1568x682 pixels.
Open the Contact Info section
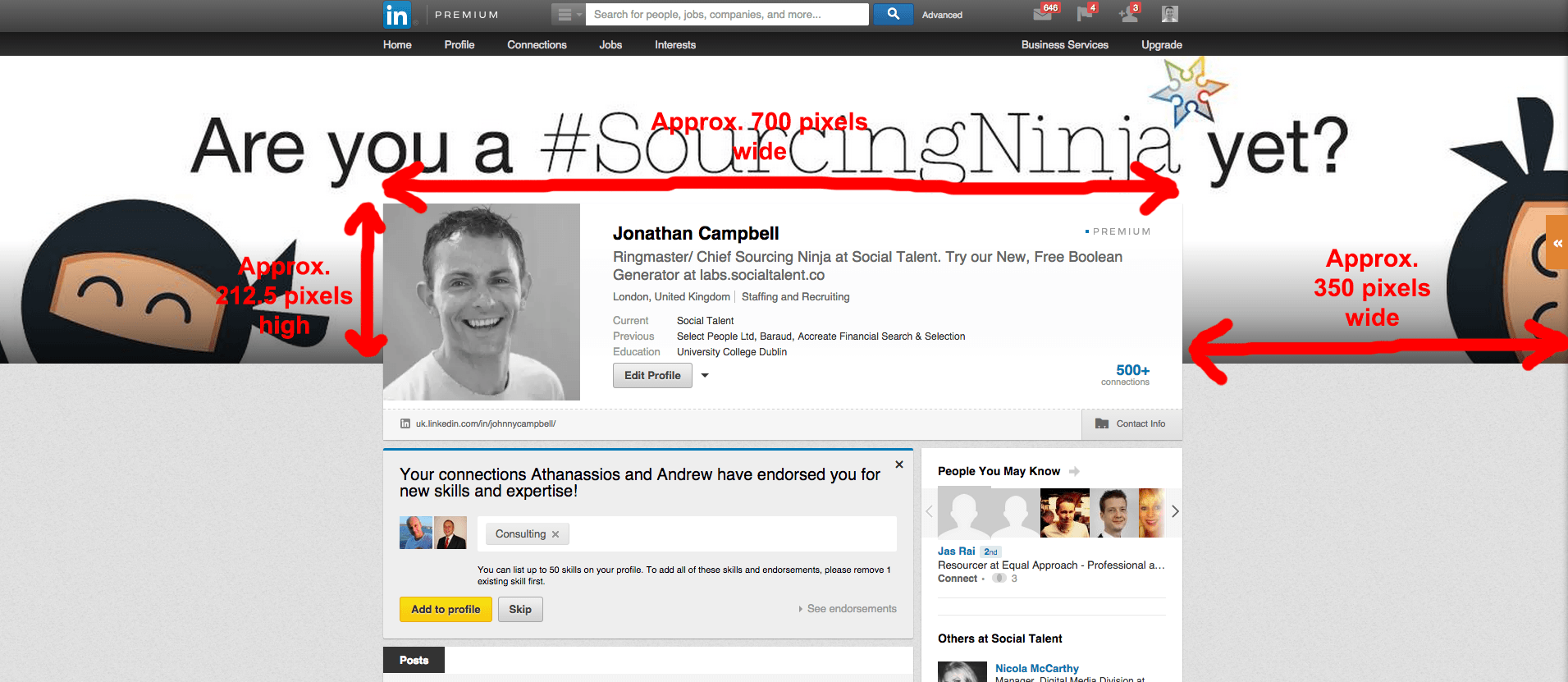1132,423
